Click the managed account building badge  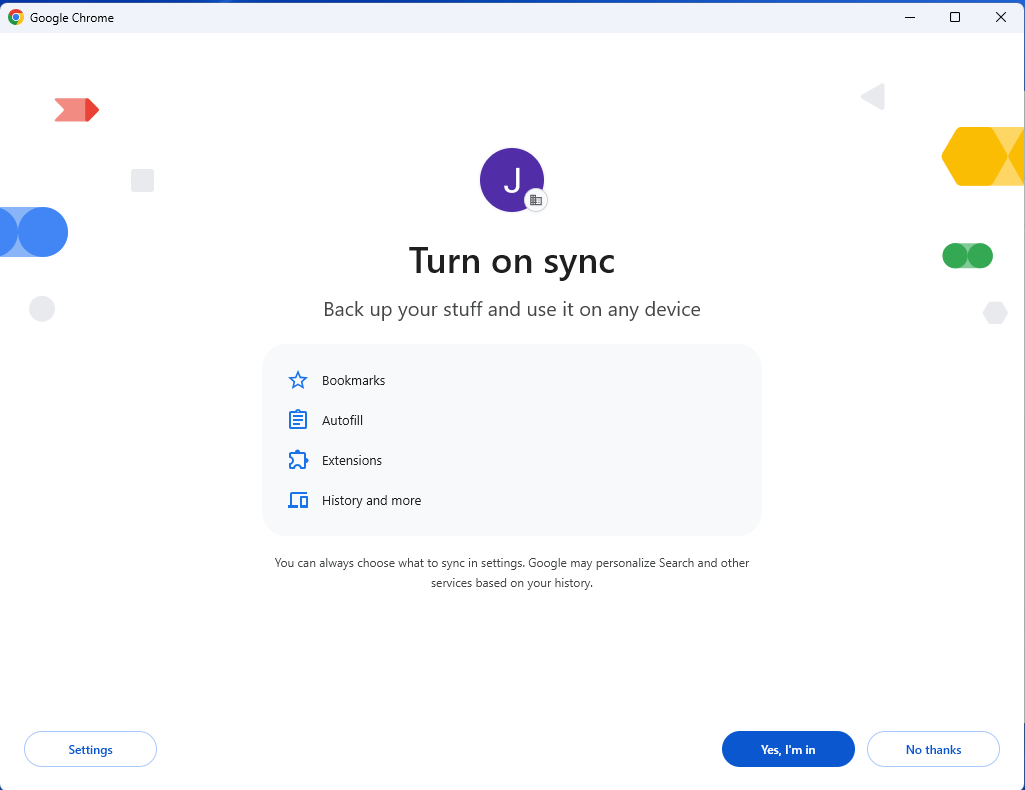click(x=536, y=200)
